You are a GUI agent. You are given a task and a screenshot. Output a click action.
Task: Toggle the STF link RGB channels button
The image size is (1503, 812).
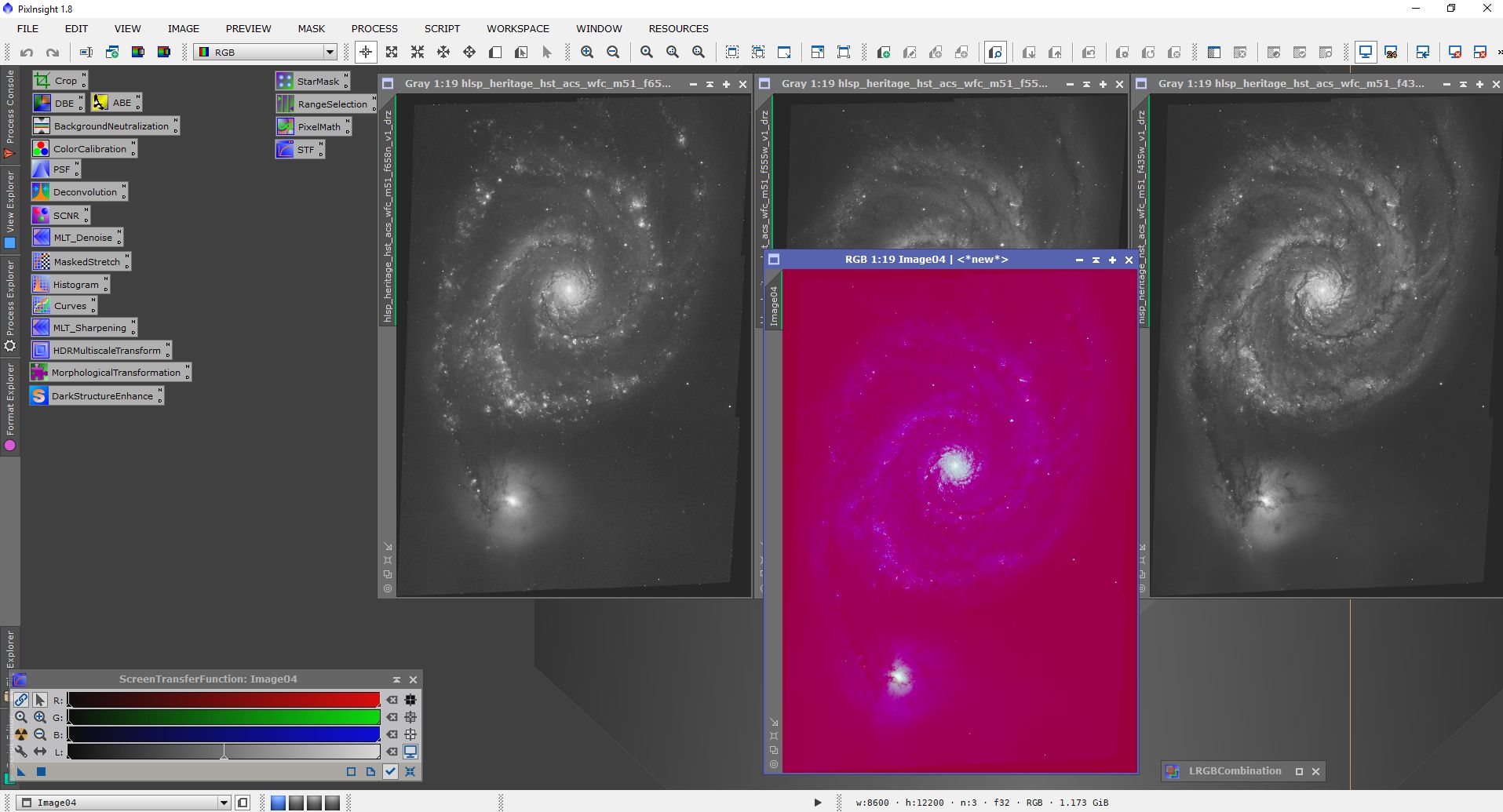[21, 700]
